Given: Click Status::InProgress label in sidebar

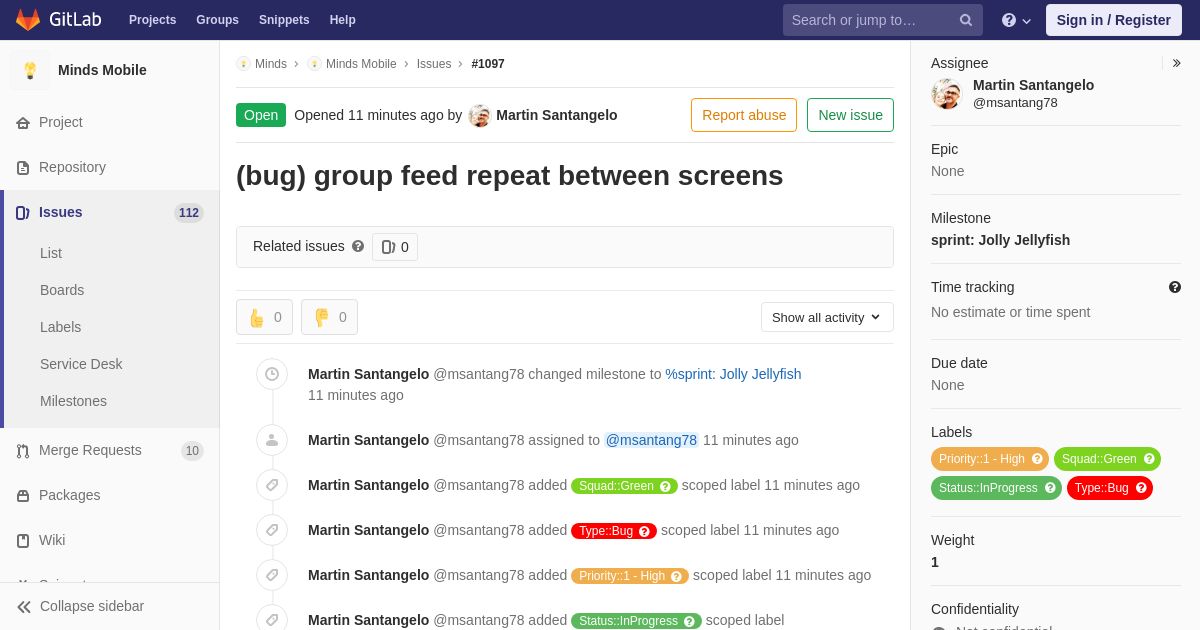Looking at the screenshot, I should pyautogui.click(x=996, y=488).
